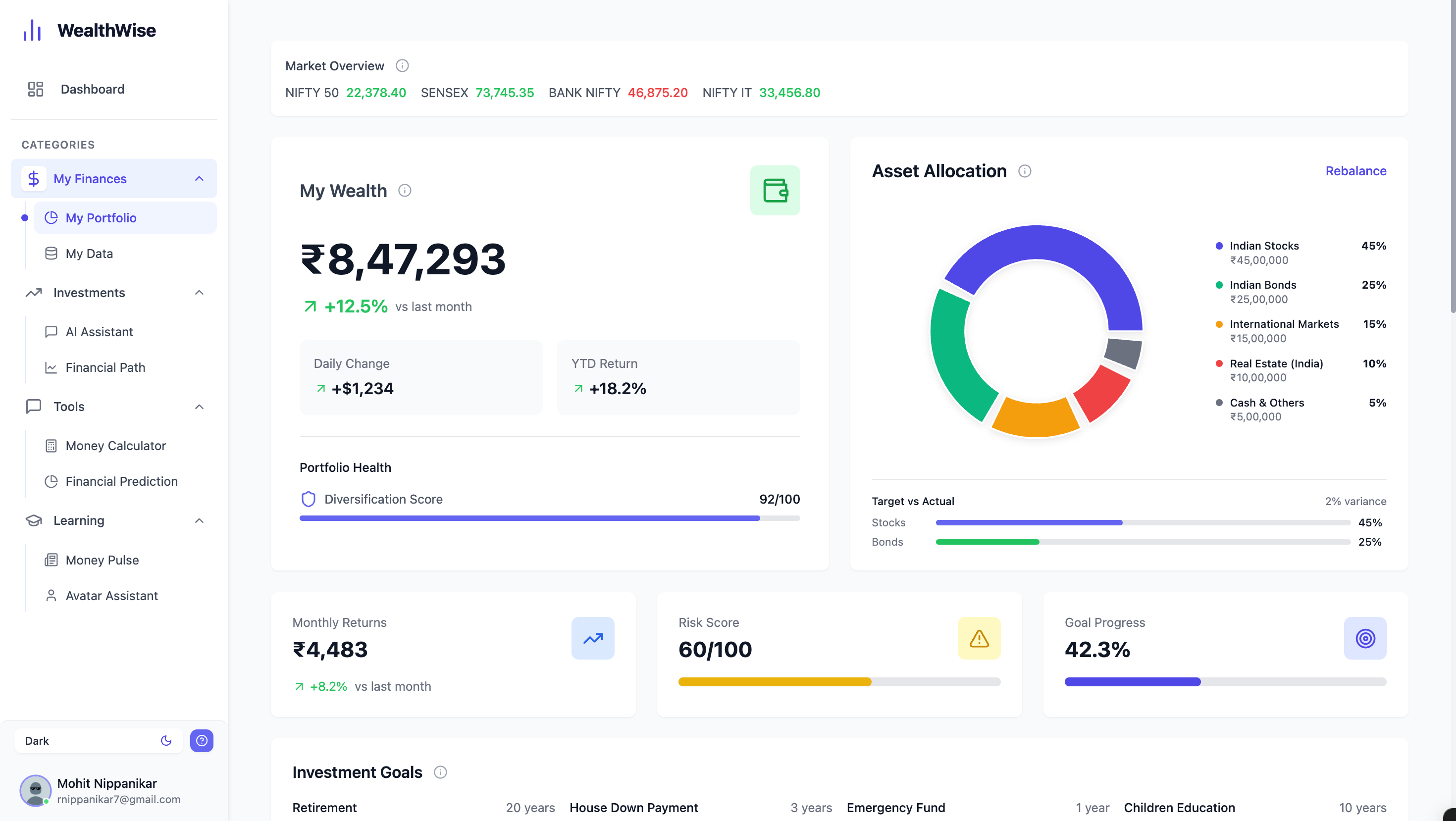
Task: Open Money Calculator from the sidebar
Action: tap(115, 446)
